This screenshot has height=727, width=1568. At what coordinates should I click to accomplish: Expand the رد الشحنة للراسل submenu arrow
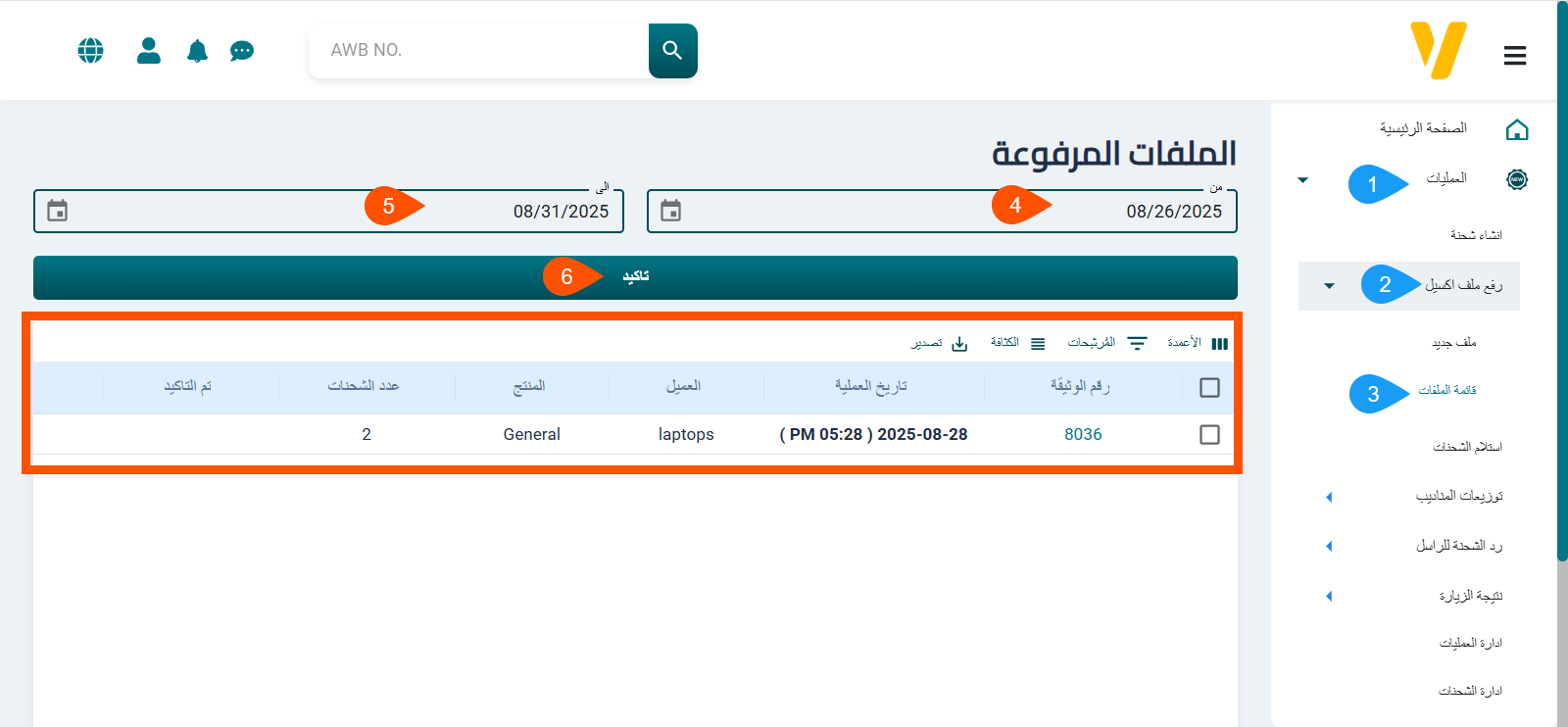tap(1329, 546)
